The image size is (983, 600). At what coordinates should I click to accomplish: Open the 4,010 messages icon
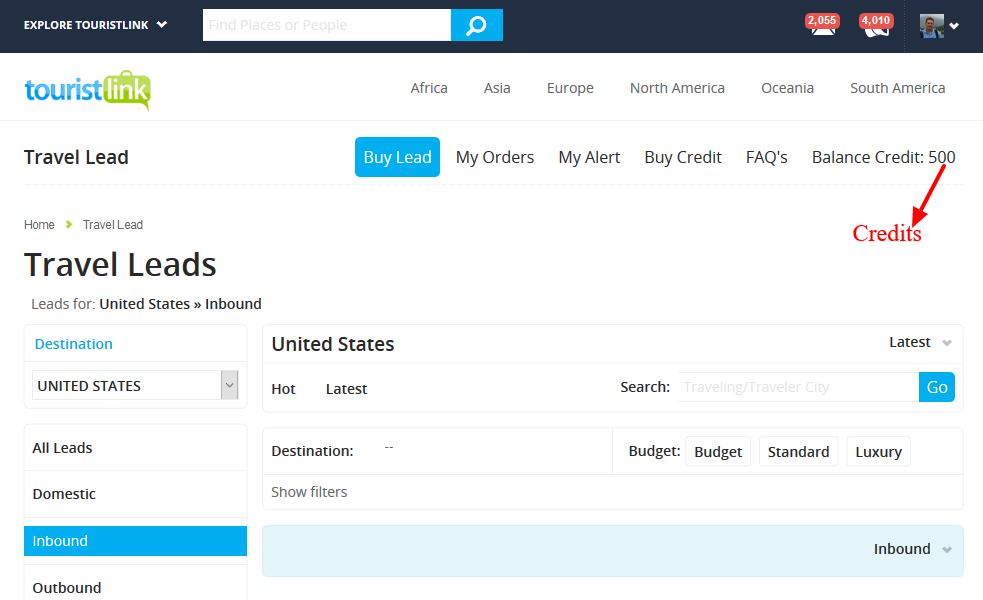[876, 26]
